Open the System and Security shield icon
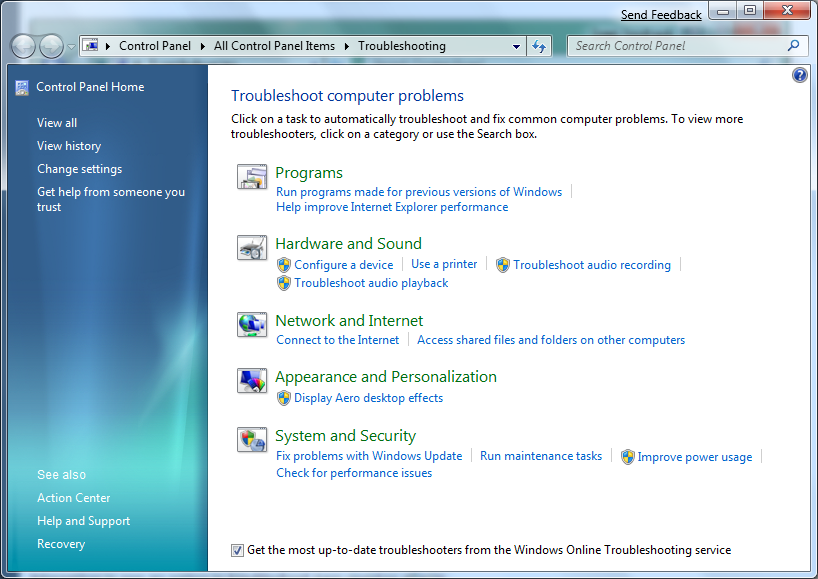Image resolution: width=818 pixels, height=579 pixels. click(x=252, y=440)
